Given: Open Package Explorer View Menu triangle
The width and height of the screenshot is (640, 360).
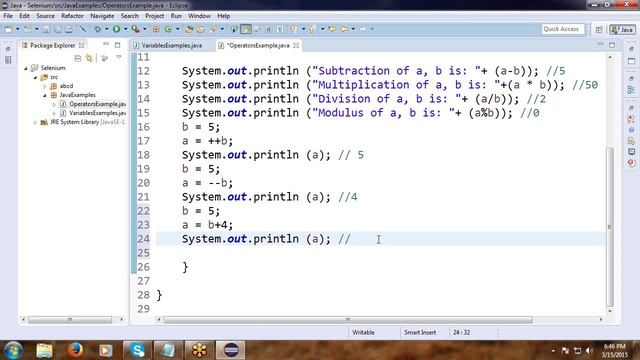Looking at the screenshot, I should (119, 57).
